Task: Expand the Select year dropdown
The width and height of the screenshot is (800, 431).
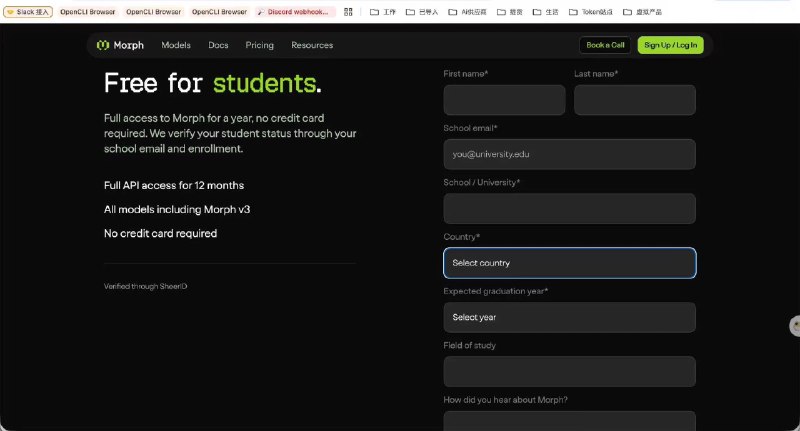Action: click(x=569, y=317)
